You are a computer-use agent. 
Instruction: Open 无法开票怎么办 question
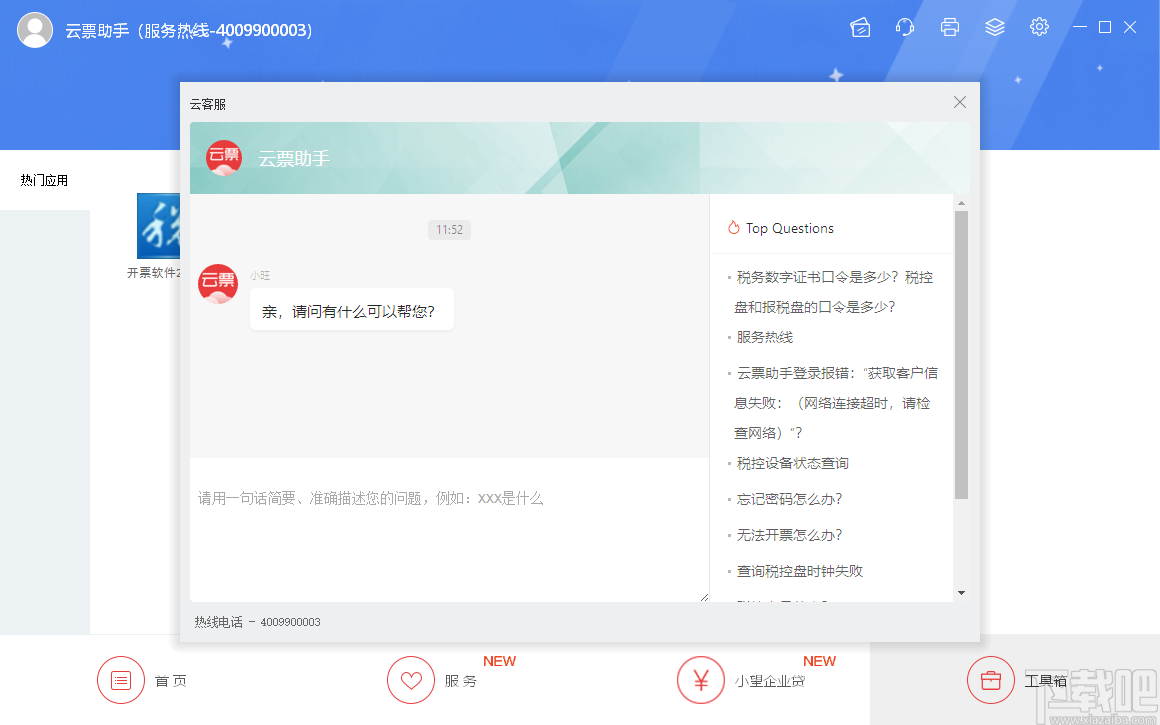pos(789,536)
